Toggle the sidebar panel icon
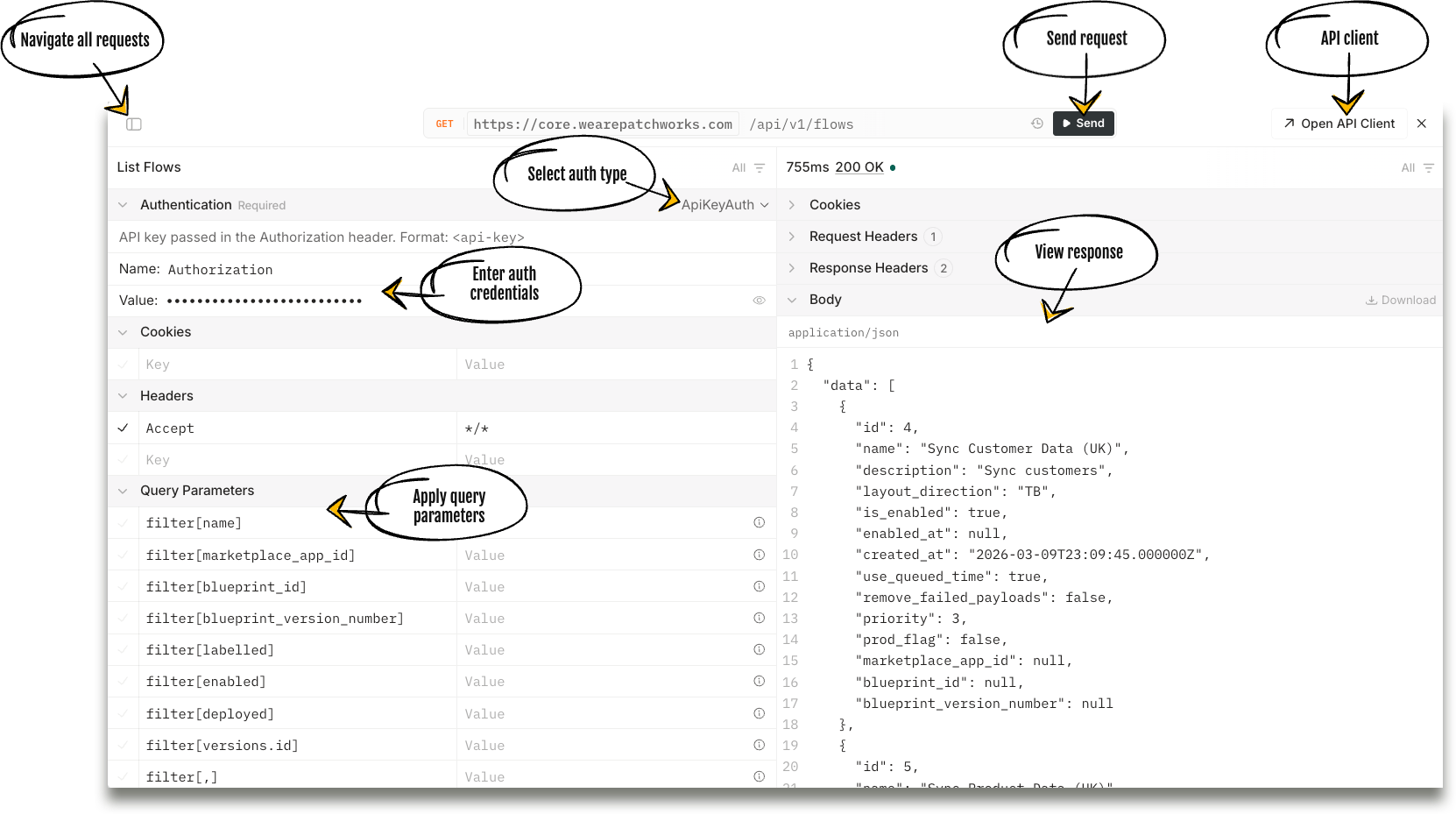 click(134, 124)
